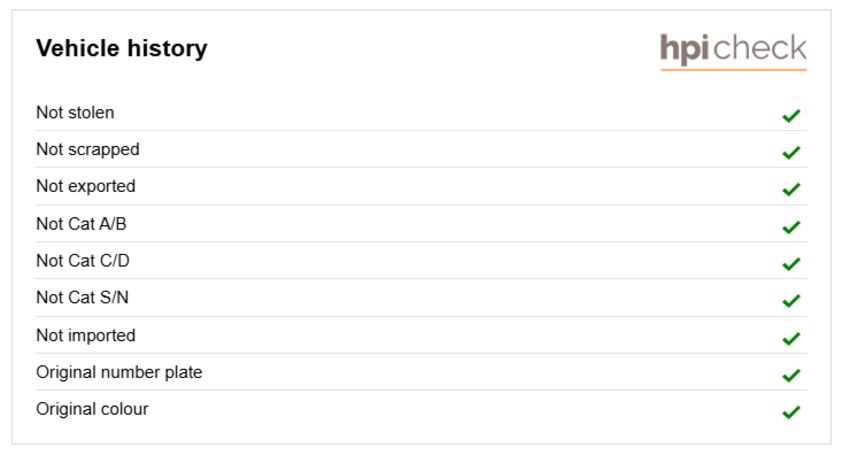Click the Not Cat A/B label

point(81,224)
